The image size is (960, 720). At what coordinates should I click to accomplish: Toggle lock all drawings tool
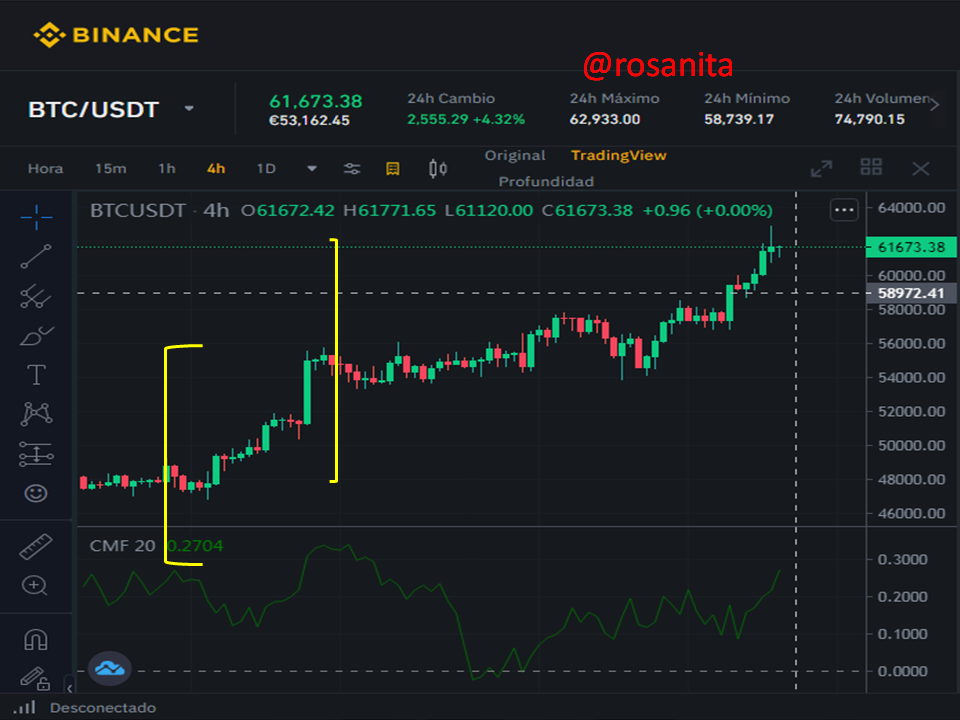click(35, 678)
